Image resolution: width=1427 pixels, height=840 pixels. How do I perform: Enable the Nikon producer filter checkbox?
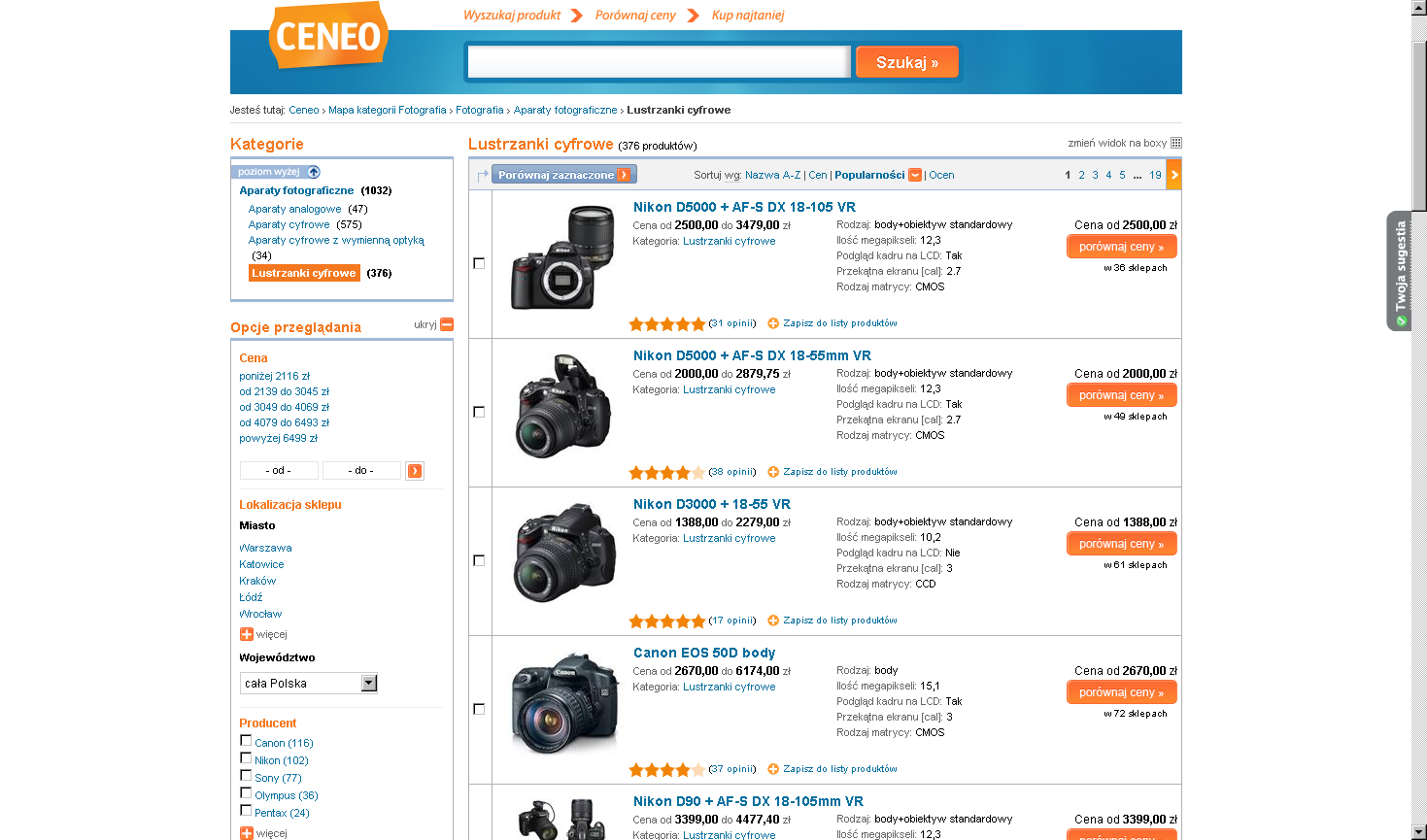tap(246, 758)
